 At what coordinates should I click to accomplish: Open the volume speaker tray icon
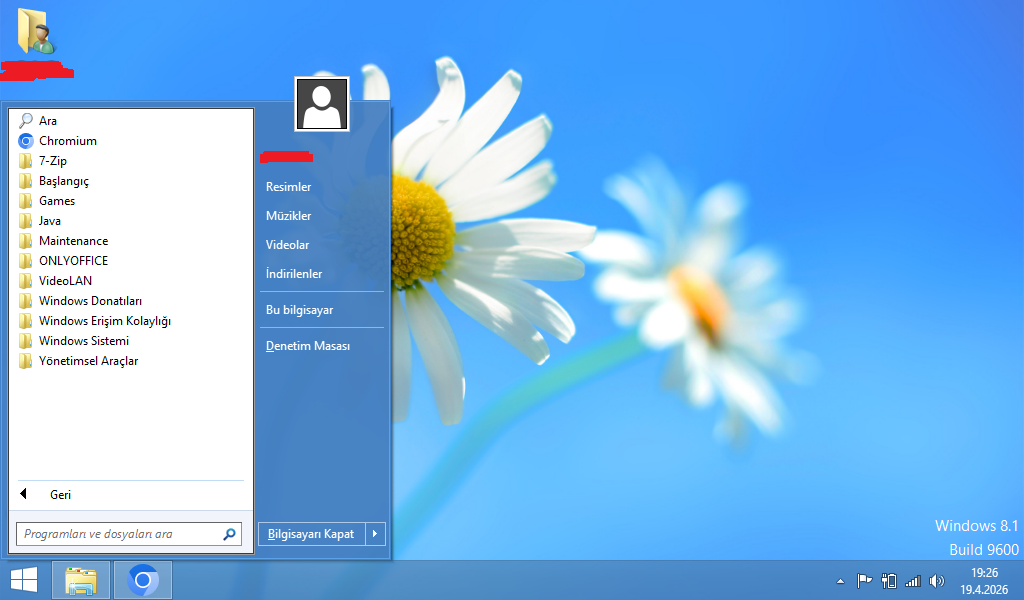click(x=936, y=580)
